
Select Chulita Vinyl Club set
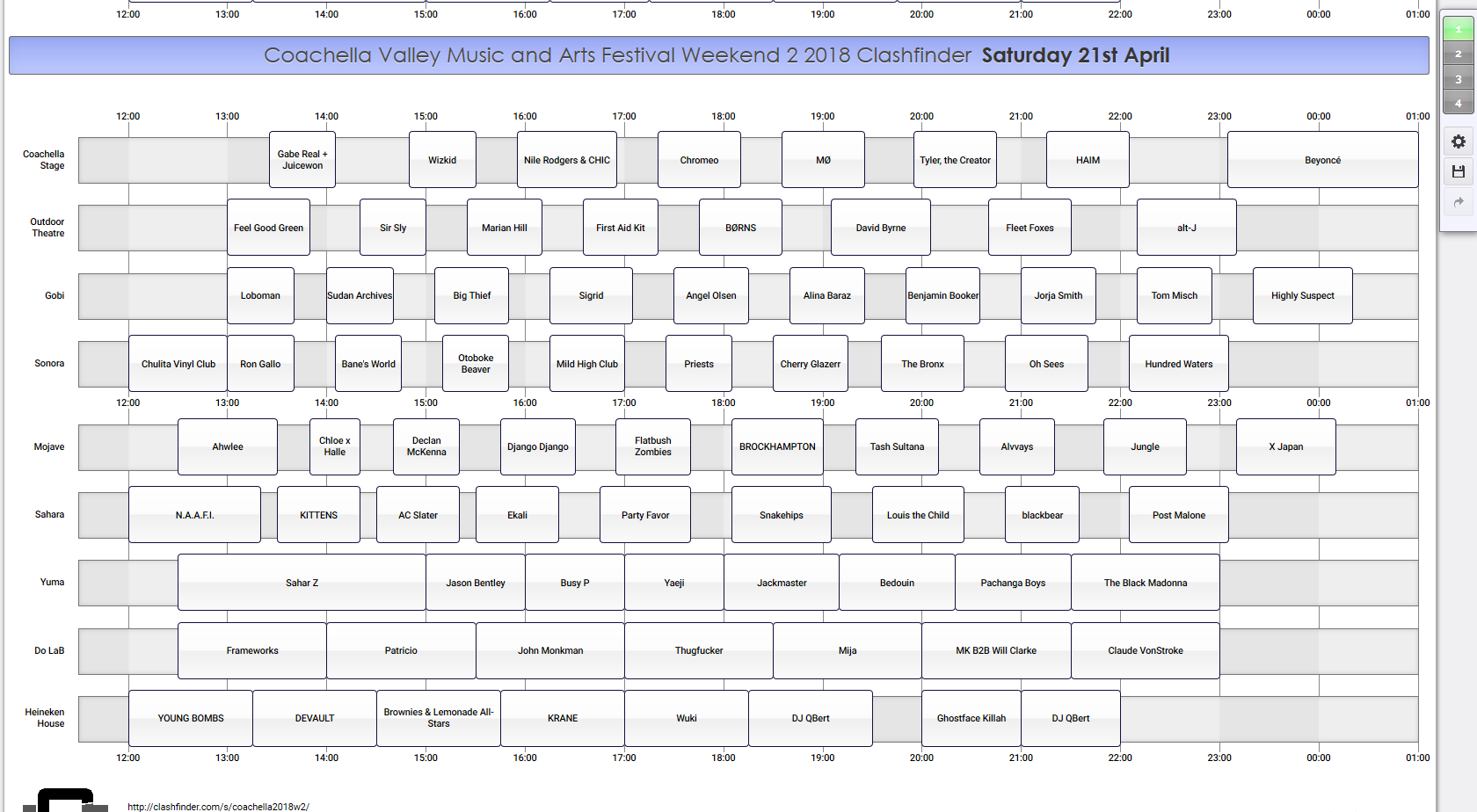point(178,364)
